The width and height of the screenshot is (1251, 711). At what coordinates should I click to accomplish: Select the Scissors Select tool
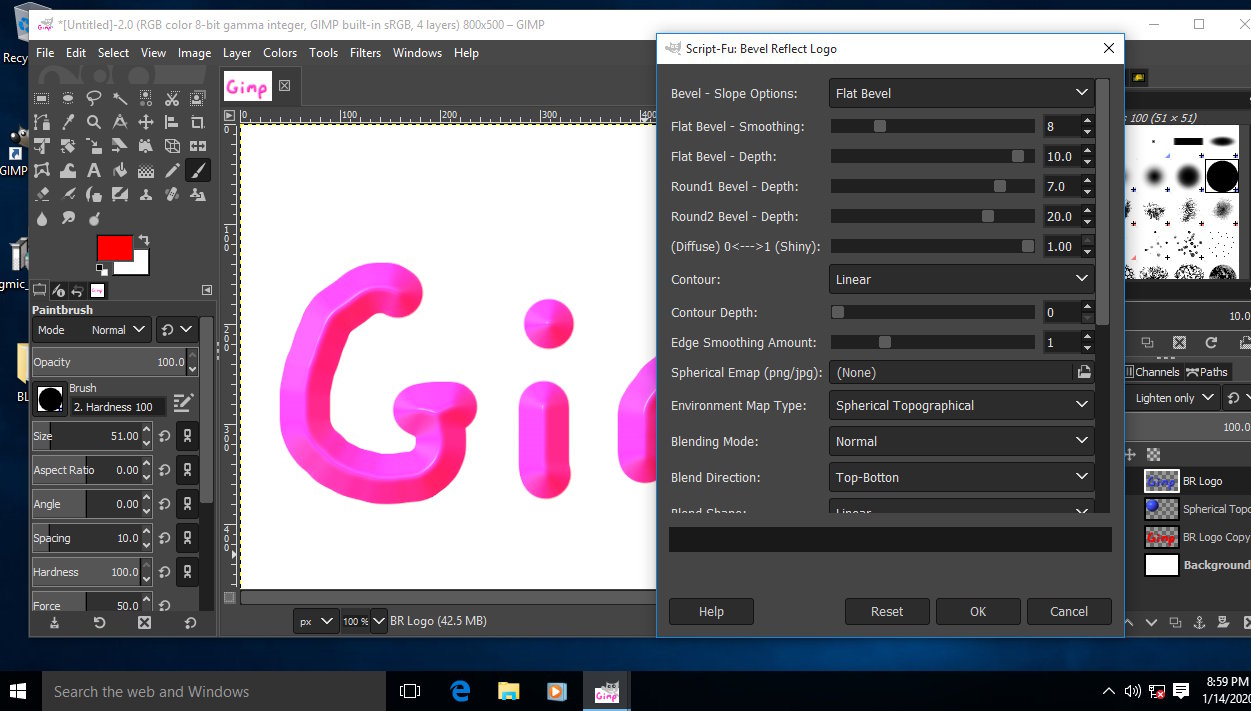pyautogui.click(x=172, y=98)
